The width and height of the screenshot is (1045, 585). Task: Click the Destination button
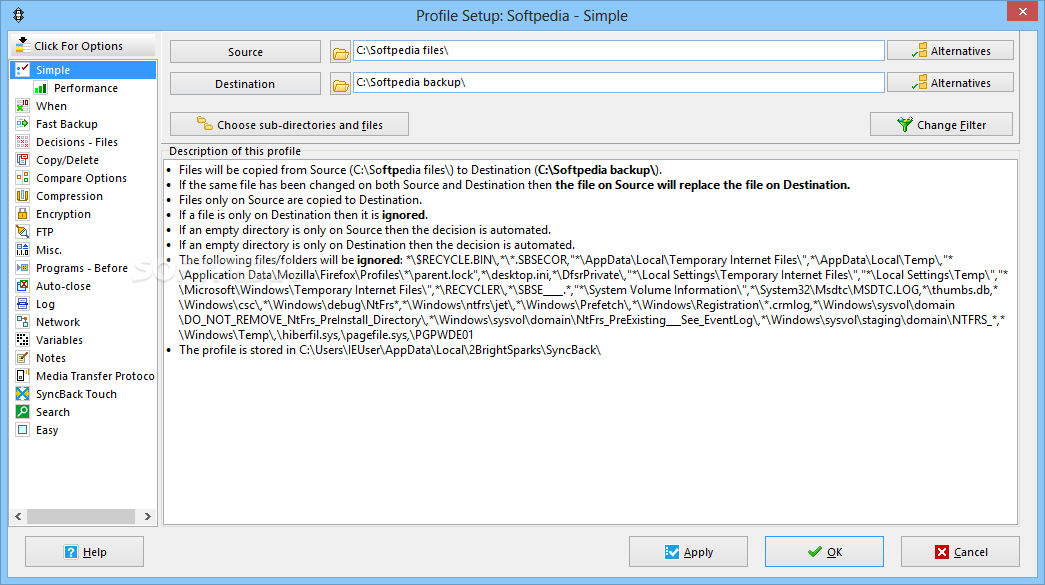pyautogui.click(x=245, y=84)
